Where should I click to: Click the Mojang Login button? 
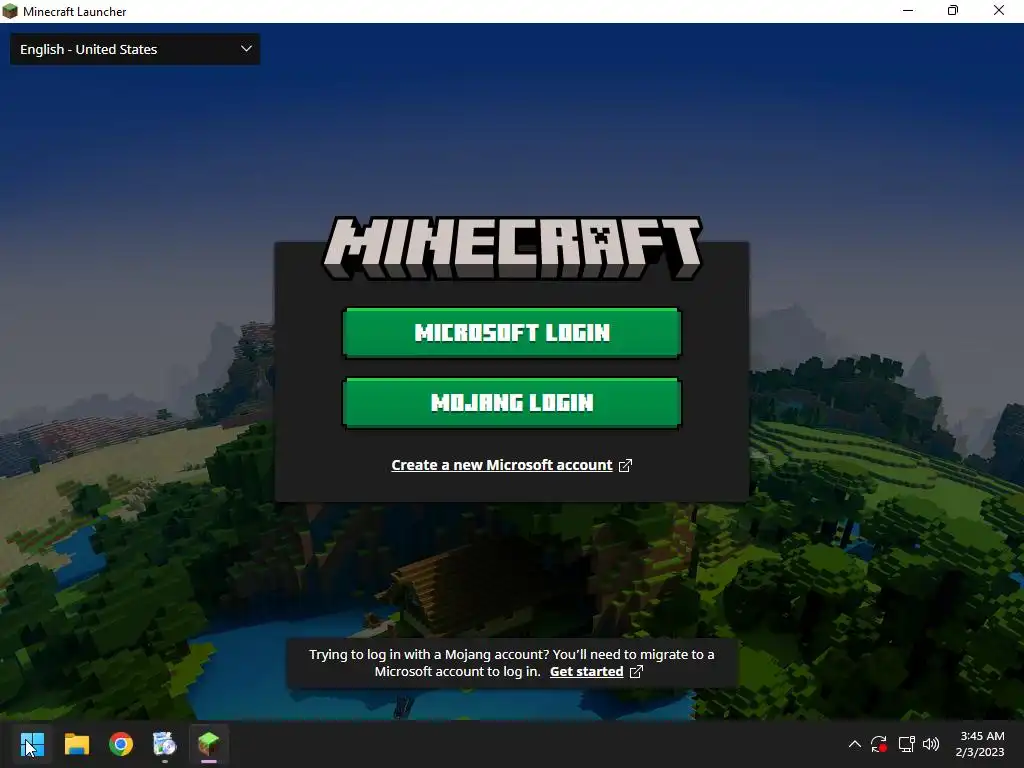coord(512,402)
